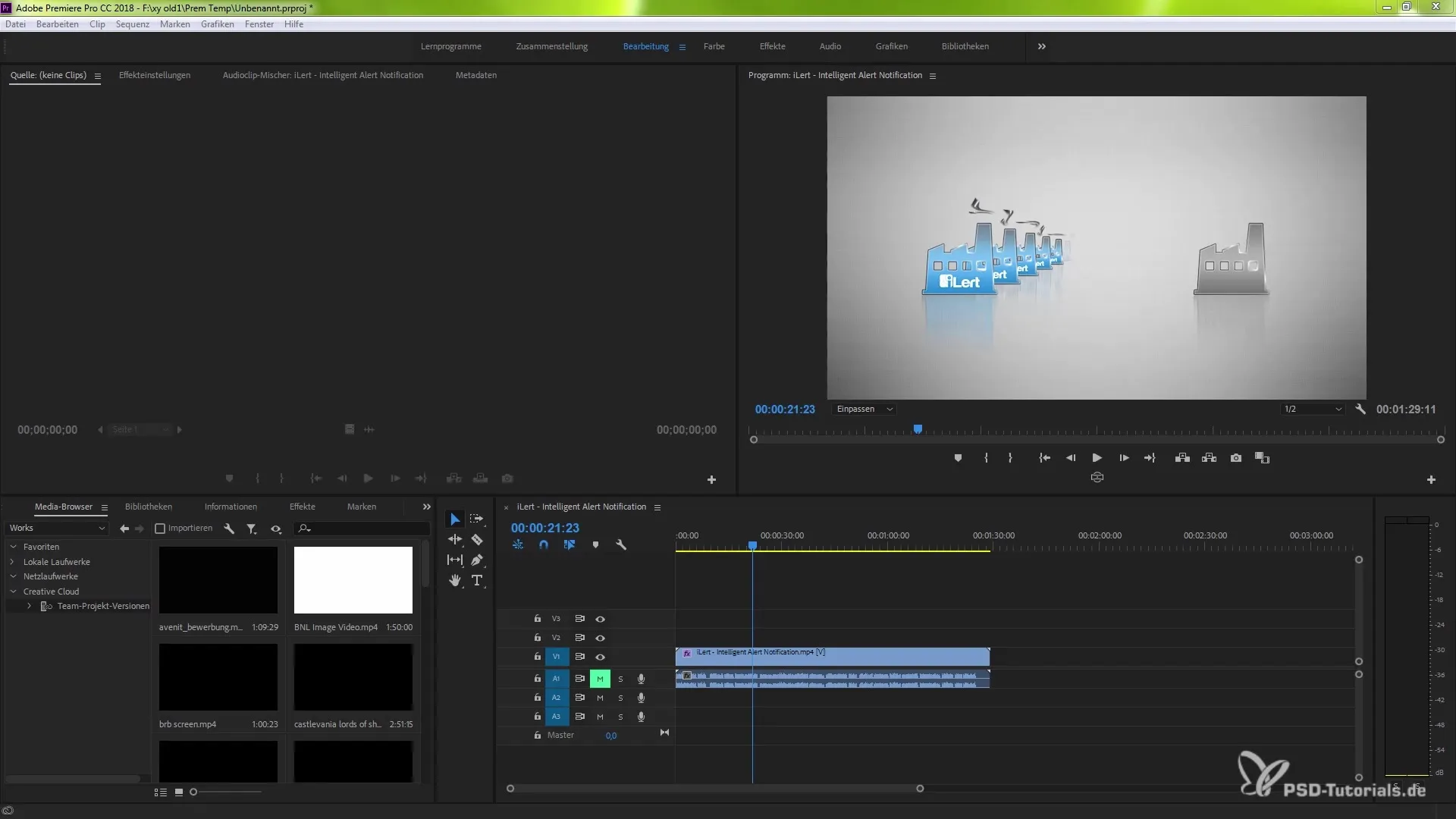
Task: Click the Lift button in Program monitor
Action: click(x=1182, y=458)
